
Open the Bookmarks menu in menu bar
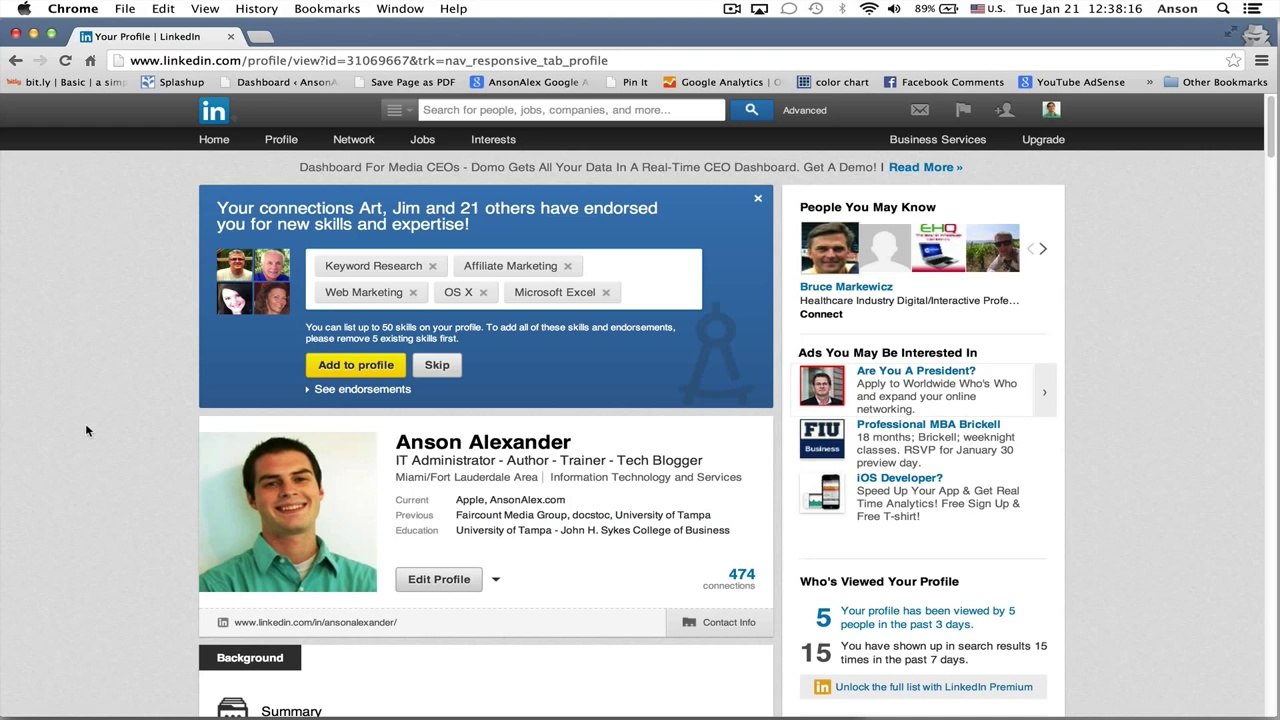(327, 9)
